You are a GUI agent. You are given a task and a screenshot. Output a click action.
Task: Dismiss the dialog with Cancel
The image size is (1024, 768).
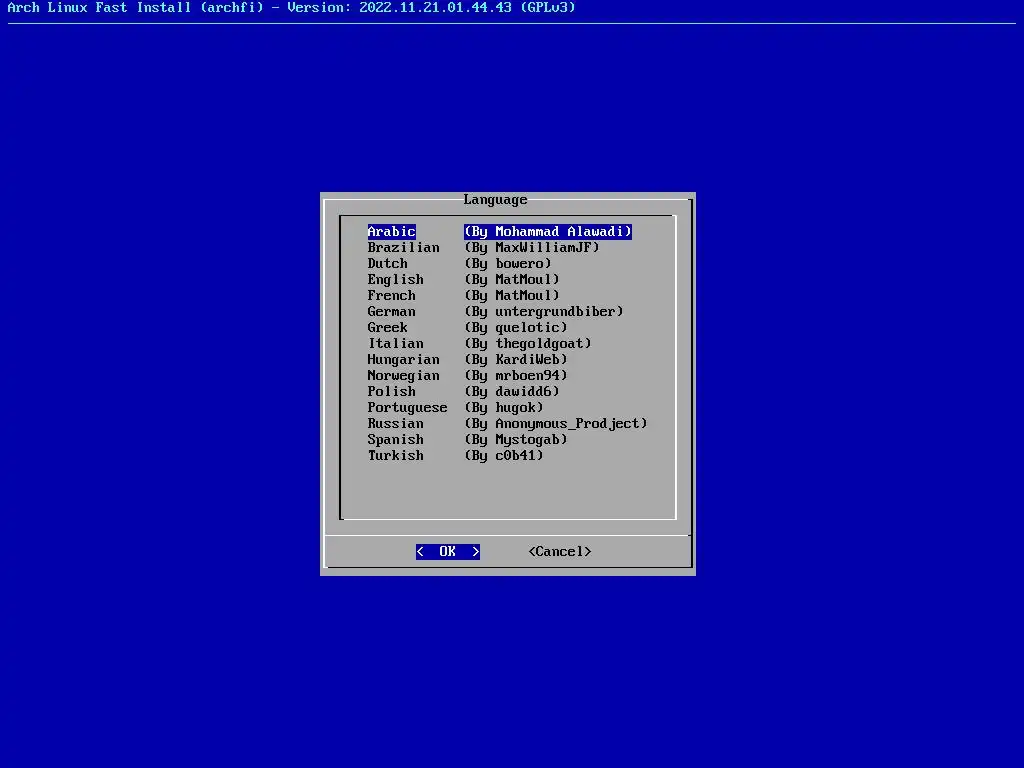560,552
